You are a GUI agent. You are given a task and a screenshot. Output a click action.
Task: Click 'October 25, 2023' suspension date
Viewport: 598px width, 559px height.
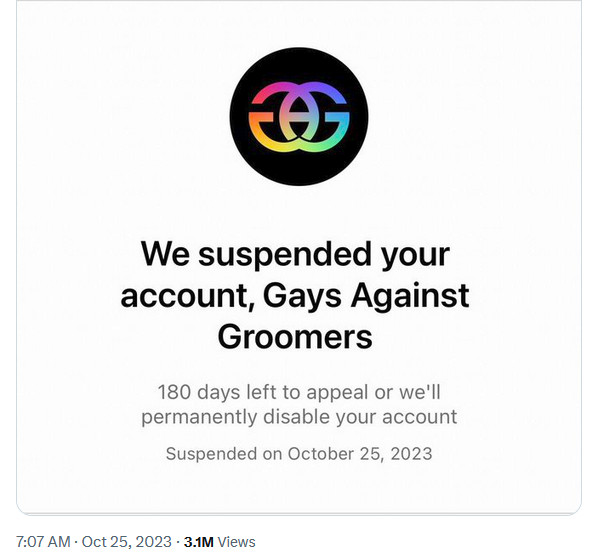pyautogui.click(x=360, y=454)
